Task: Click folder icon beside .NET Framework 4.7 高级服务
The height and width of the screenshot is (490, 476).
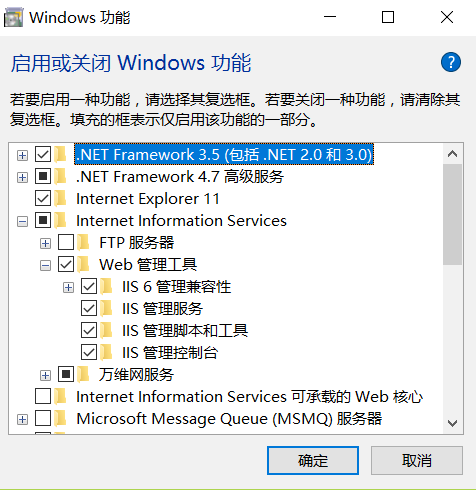Action: 60,176
